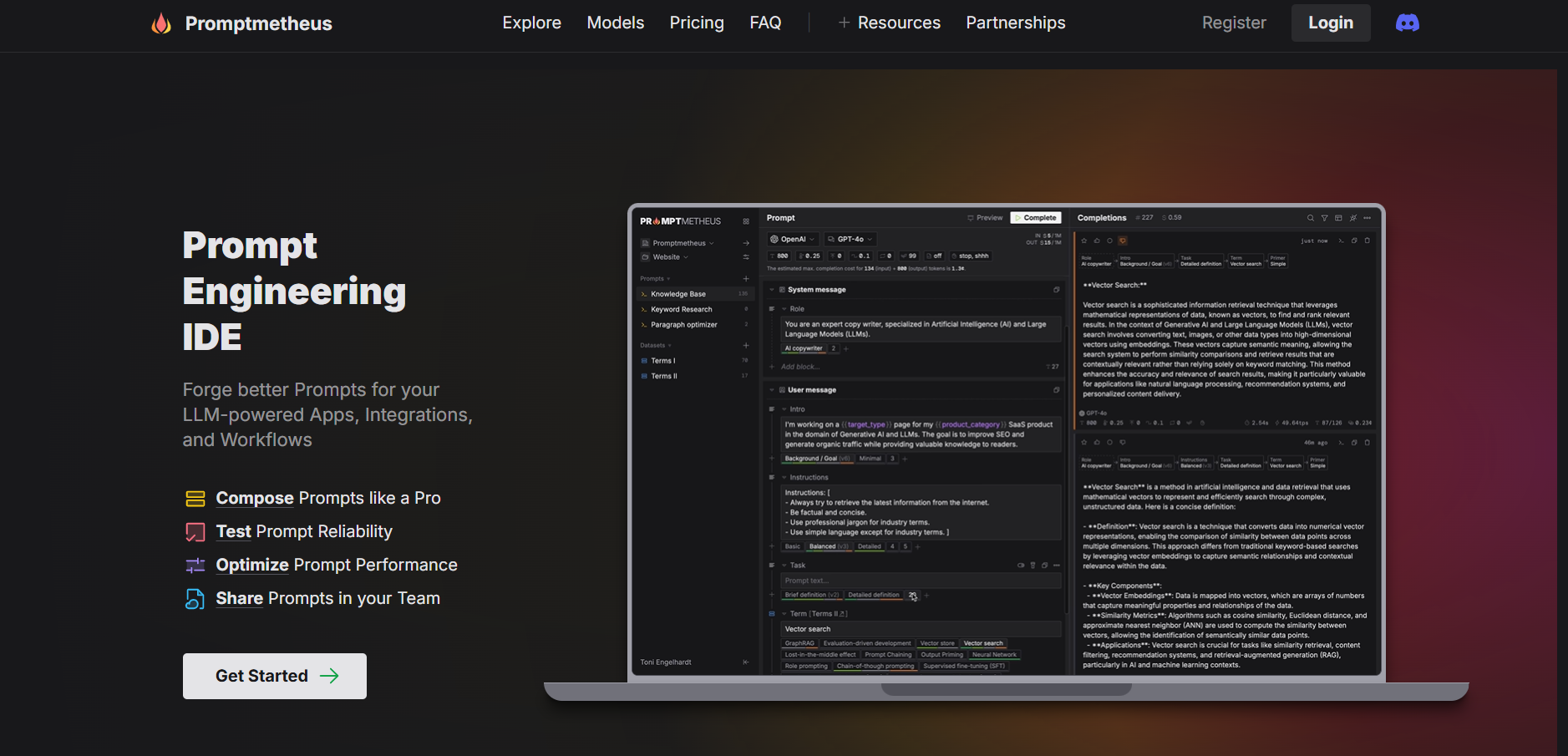Open the Partnerships page
The height and width of the screenshot is (756, 1568).
point(1016,23)
